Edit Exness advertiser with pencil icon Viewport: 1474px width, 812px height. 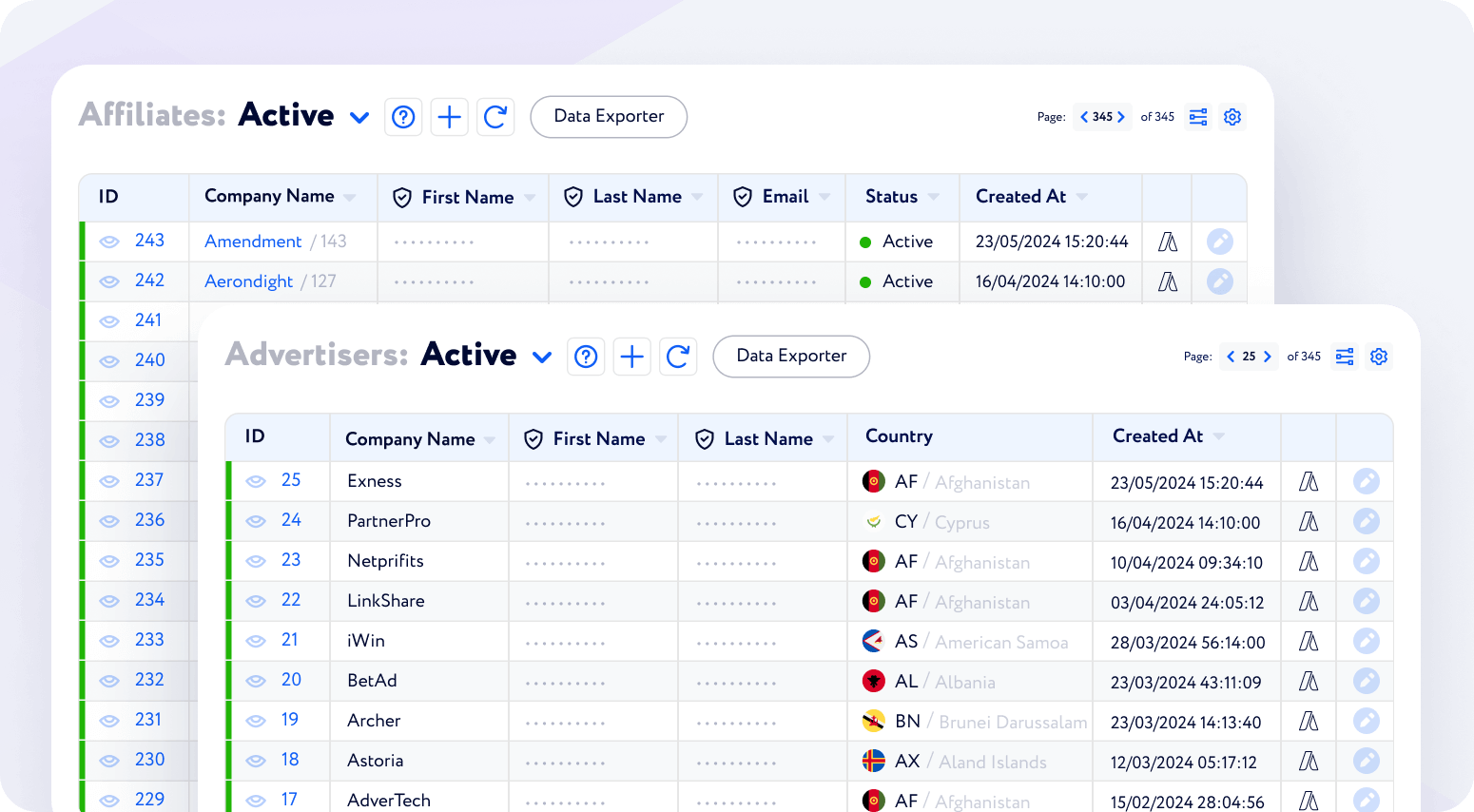[x=1367, y=481]
